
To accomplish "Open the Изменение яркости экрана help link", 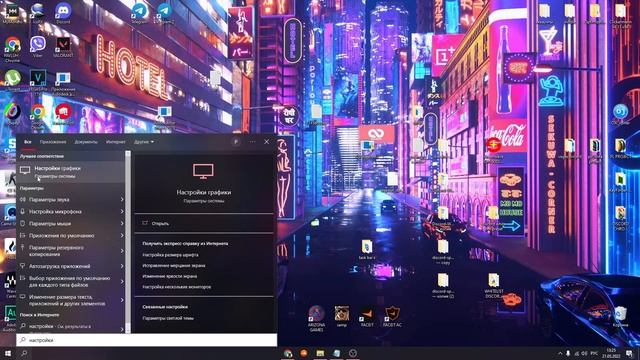I will (x=169, y=276).
